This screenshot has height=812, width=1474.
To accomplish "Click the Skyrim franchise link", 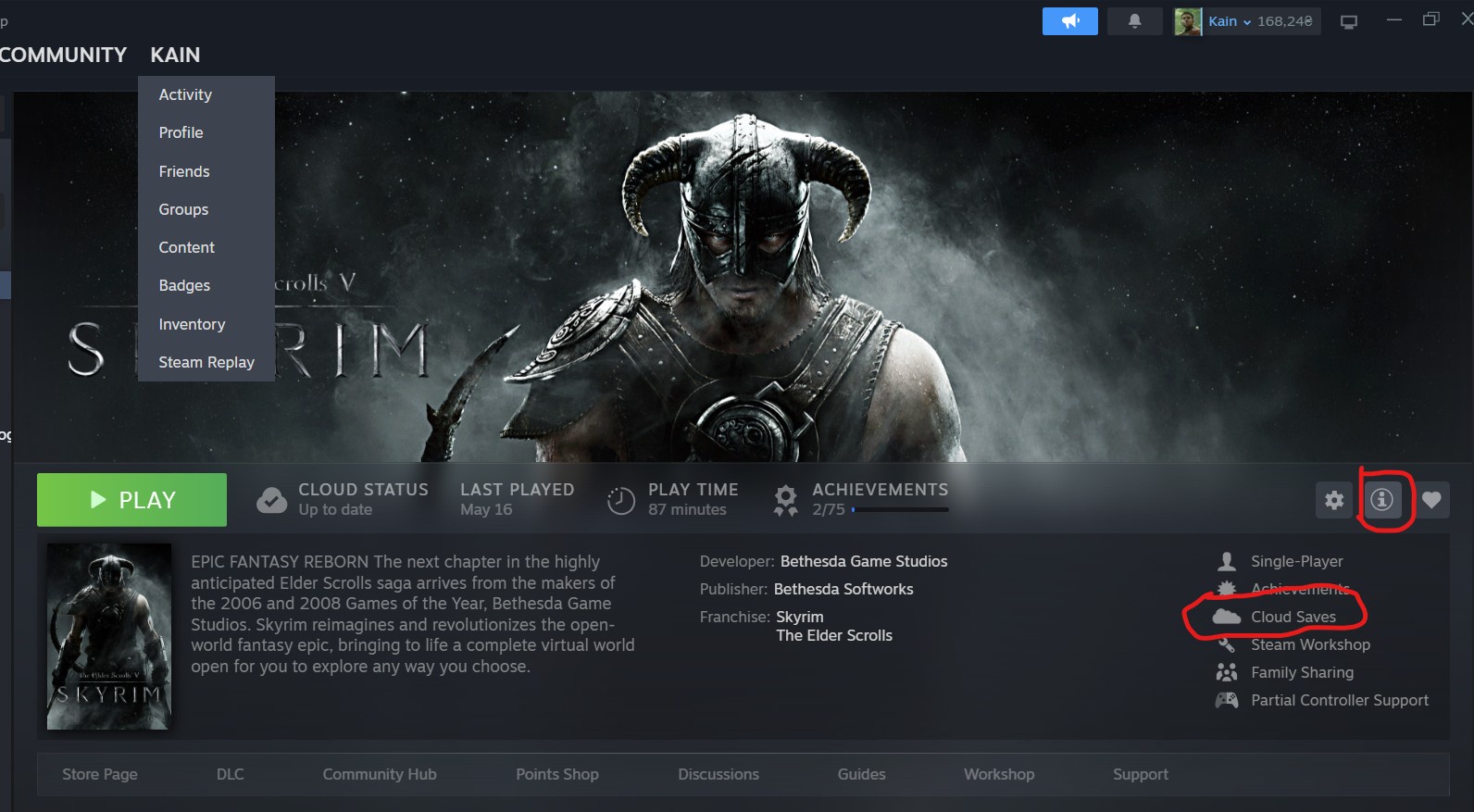I will 800,617.
